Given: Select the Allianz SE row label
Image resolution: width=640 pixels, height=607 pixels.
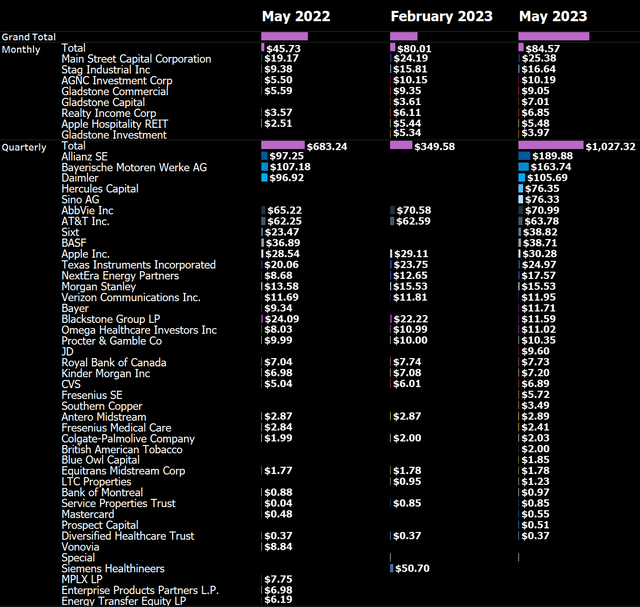Looking at the screenshot, I should (84, 157).
